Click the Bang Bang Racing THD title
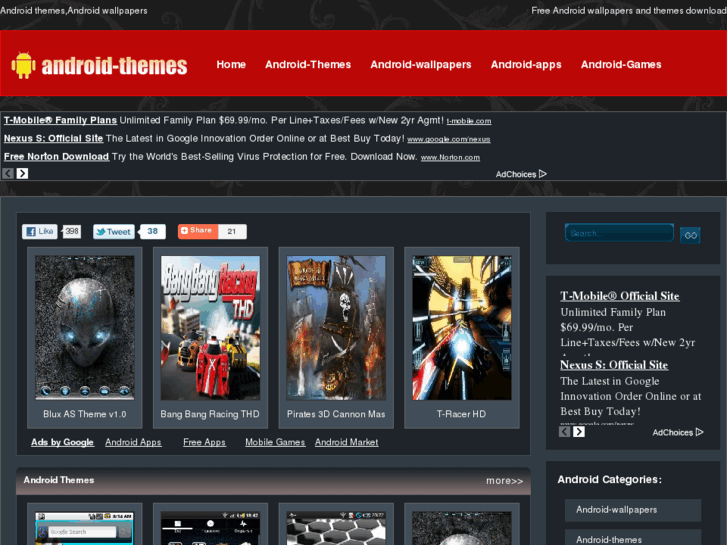The height and width of the screenshot is (545, 727). (210, 414)
